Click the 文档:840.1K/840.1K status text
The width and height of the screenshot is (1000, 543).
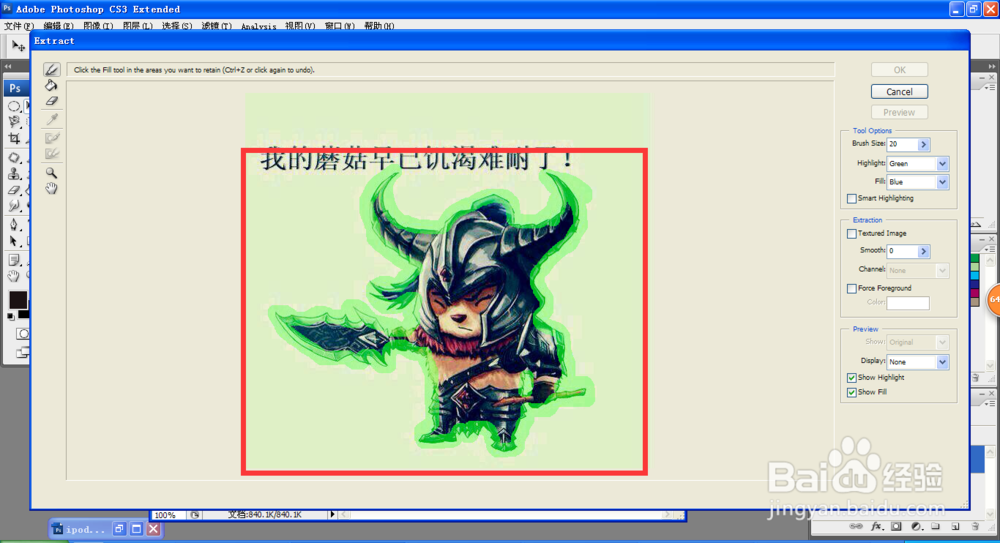click(265, 514)
